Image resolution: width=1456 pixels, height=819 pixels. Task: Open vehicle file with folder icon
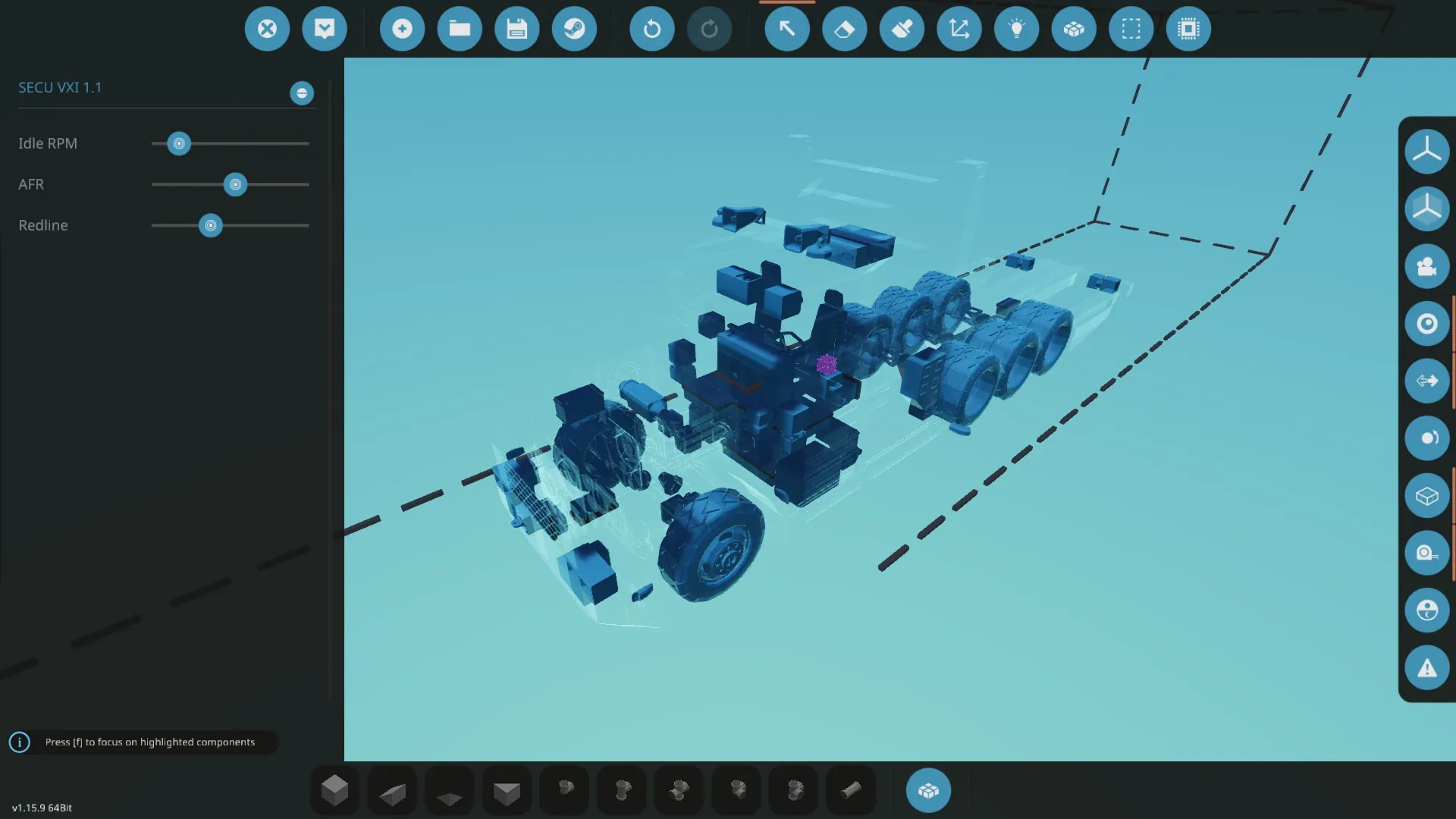click(x=460, y=29)
